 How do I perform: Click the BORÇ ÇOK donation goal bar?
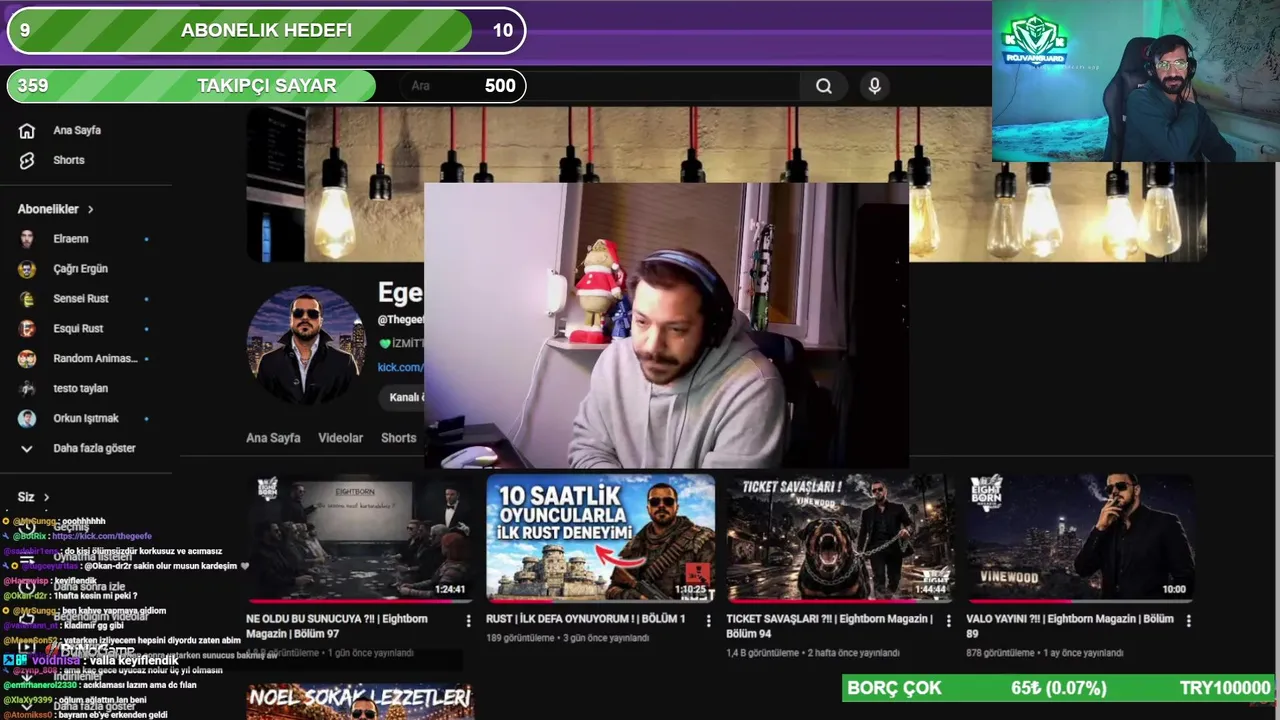(x=1059, y=688)
